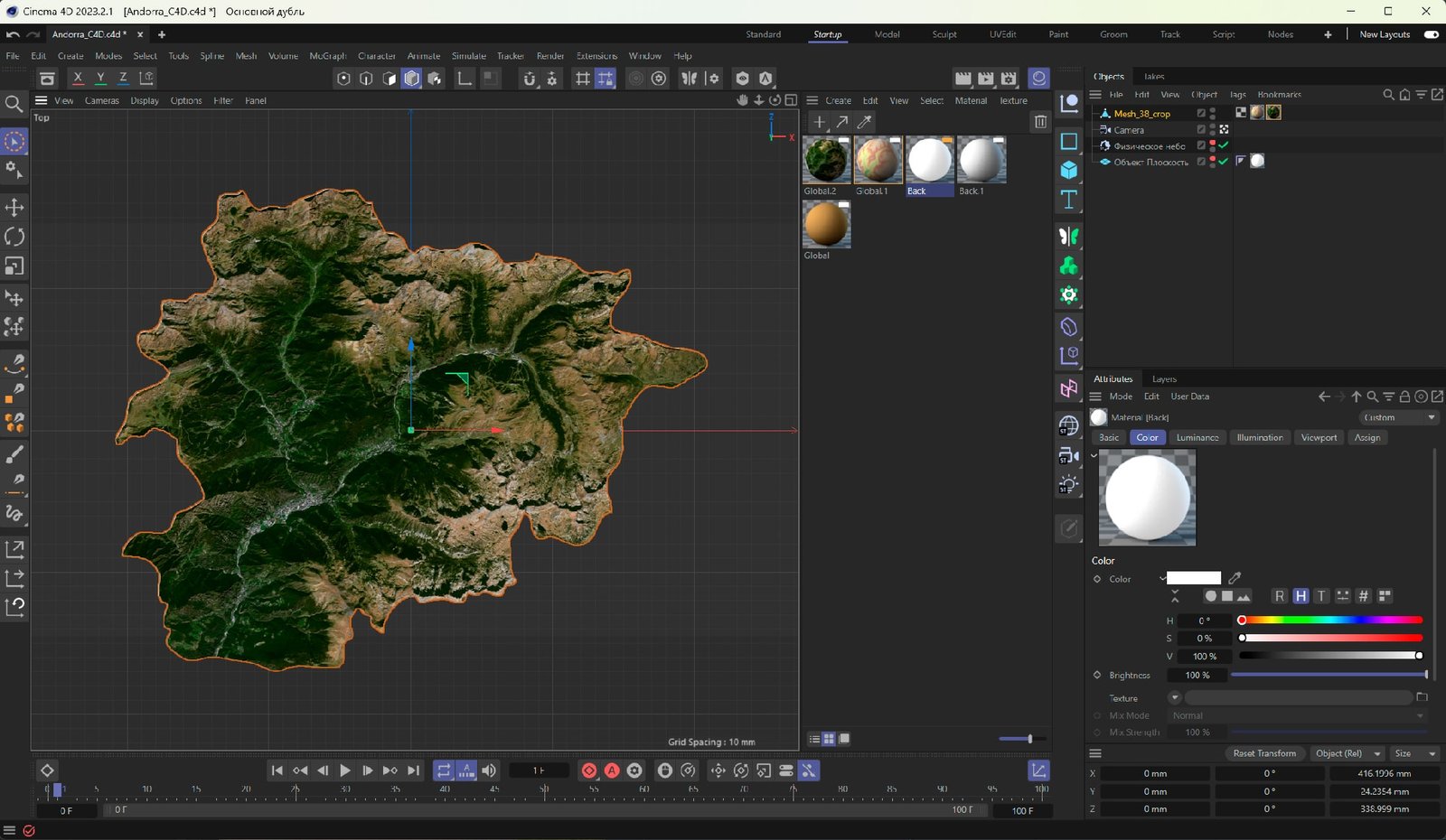Click the Reset Transform button

click(x=1263, y=753)
